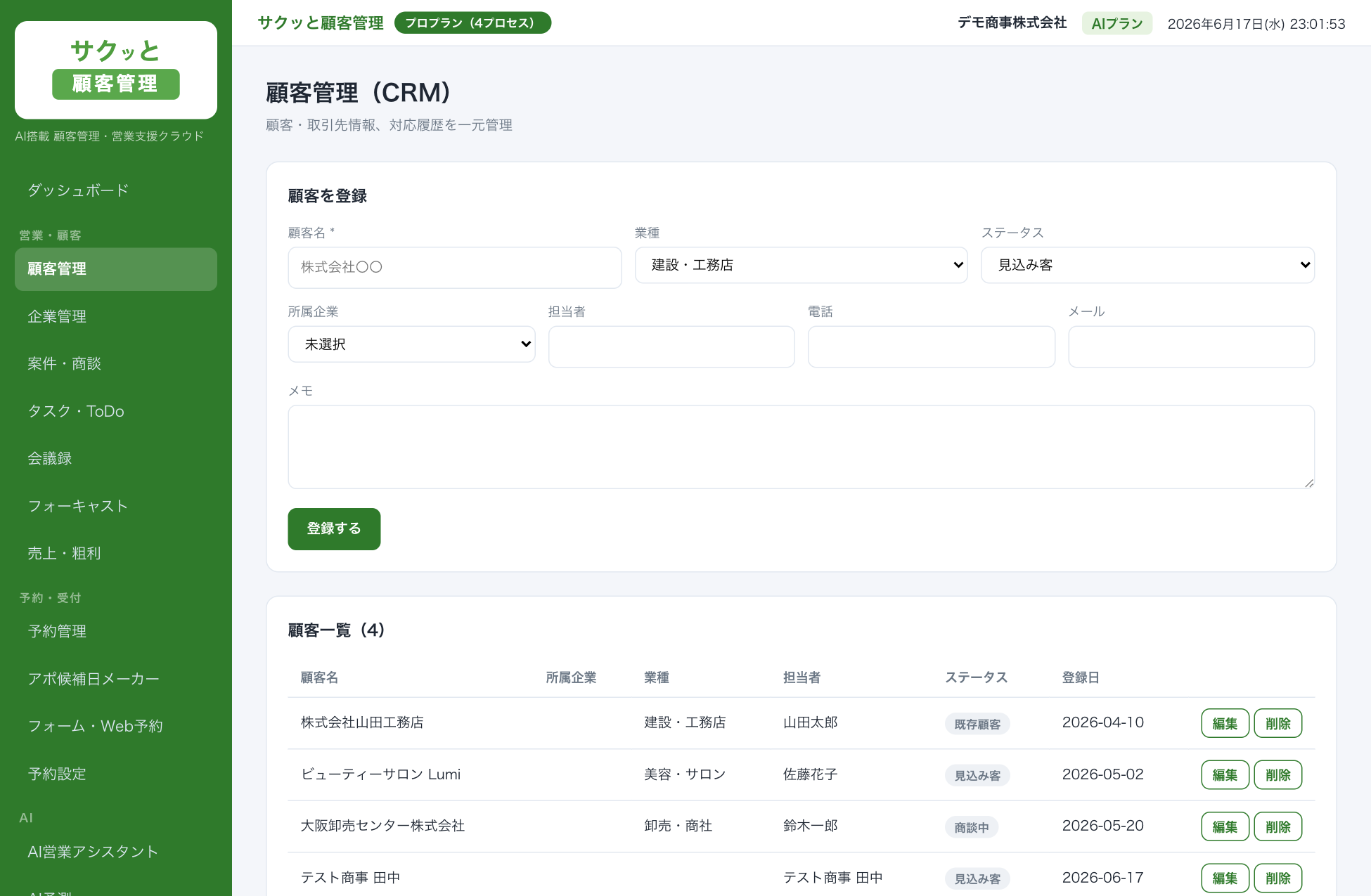Open タスク・ToDo in sidebar
The height and width of the screenshot is (896, 1371).
point(116,411)
